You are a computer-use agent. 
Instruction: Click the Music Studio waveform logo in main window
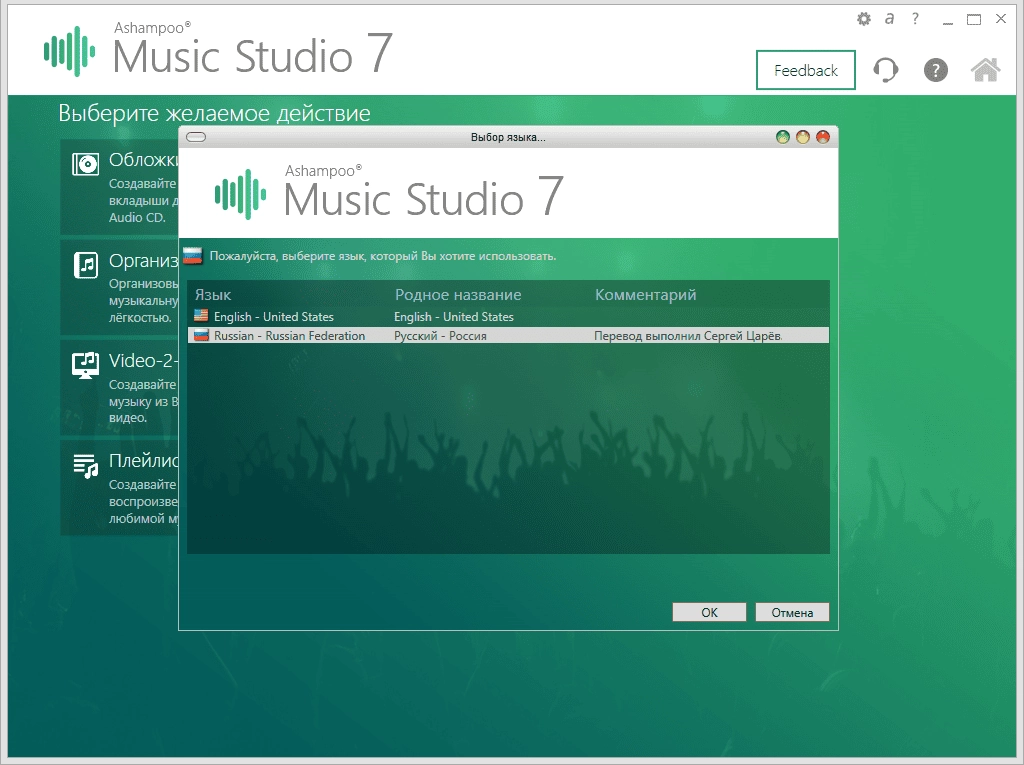pos(69,51)
